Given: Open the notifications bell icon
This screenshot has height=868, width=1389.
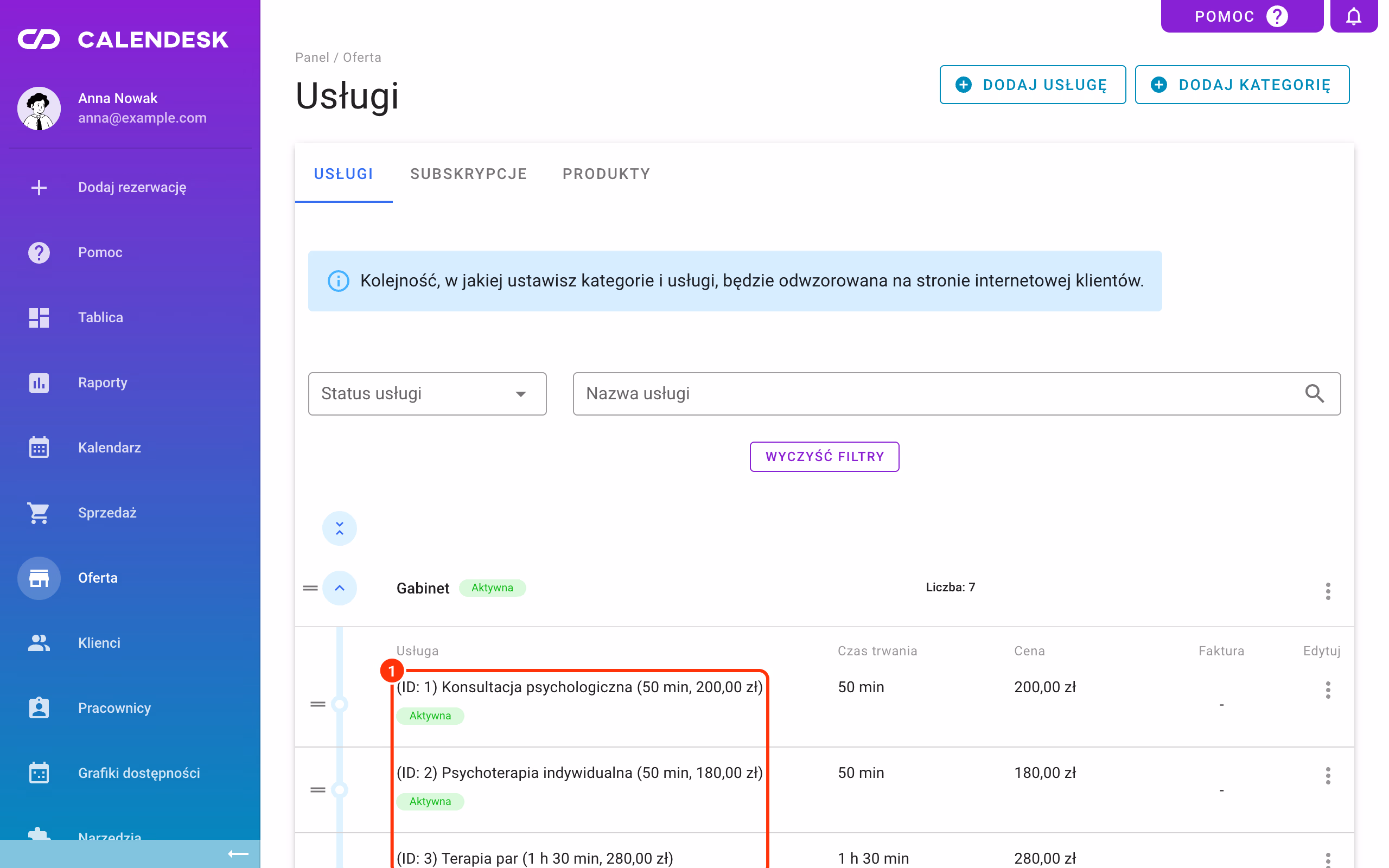Looking at the screenshot, I should click(1353, 16).
